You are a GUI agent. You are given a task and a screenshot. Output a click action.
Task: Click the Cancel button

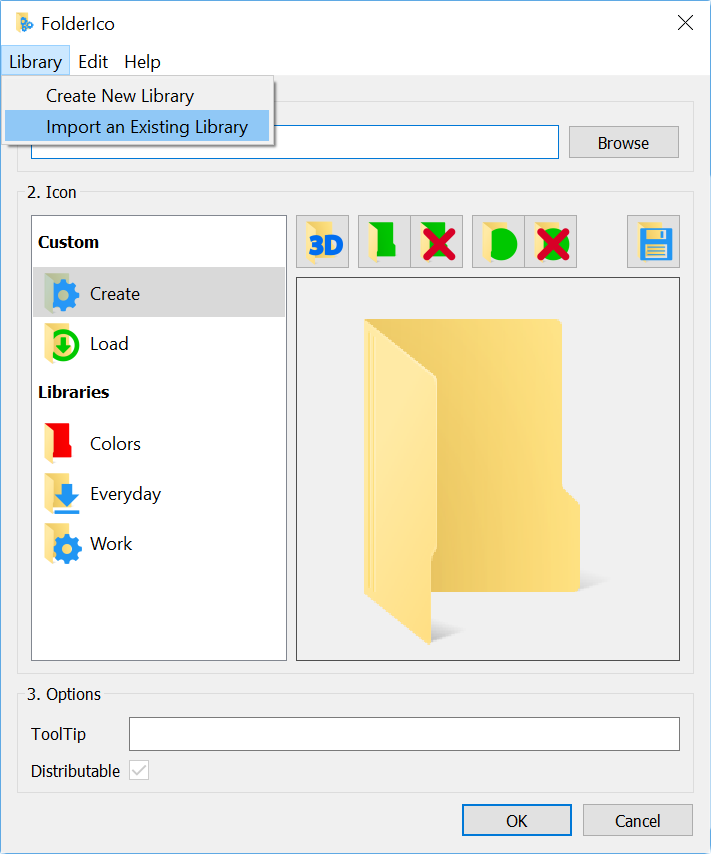click(x=637, y=820)
